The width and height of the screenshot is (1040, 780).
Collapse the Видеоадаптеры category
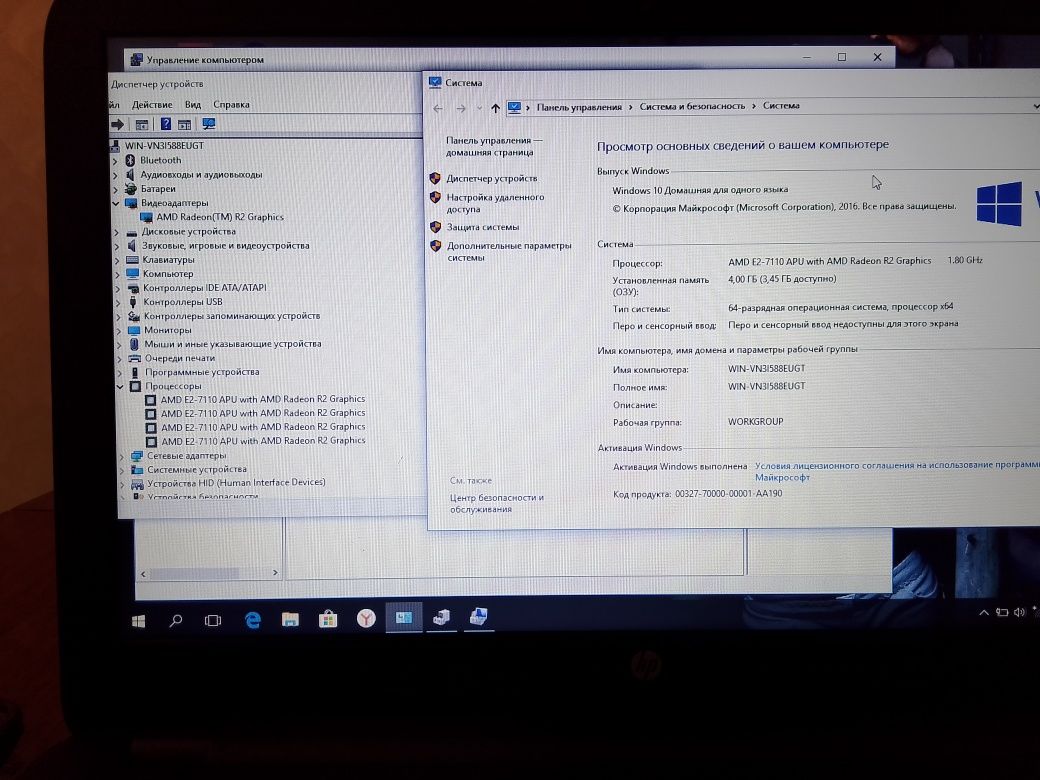click(x=116, y=203)
